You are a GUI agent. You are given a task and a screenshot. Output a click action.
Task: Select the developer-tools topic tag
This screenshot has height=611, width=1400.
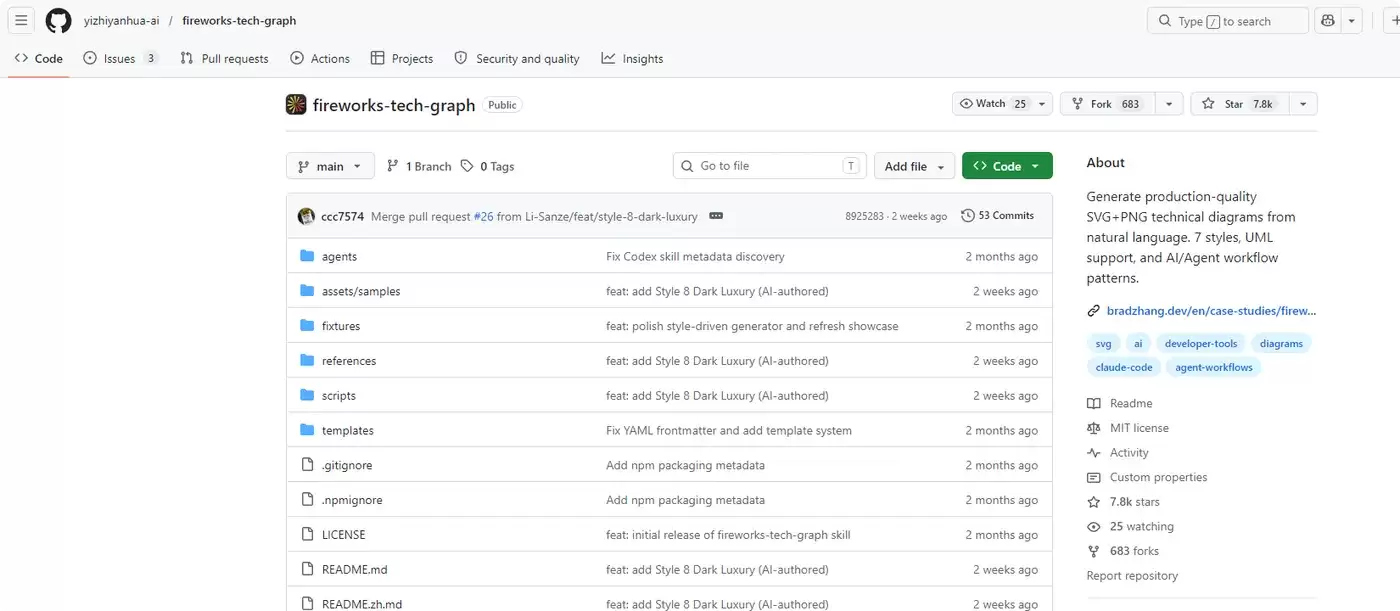[x=1201, y=343]
